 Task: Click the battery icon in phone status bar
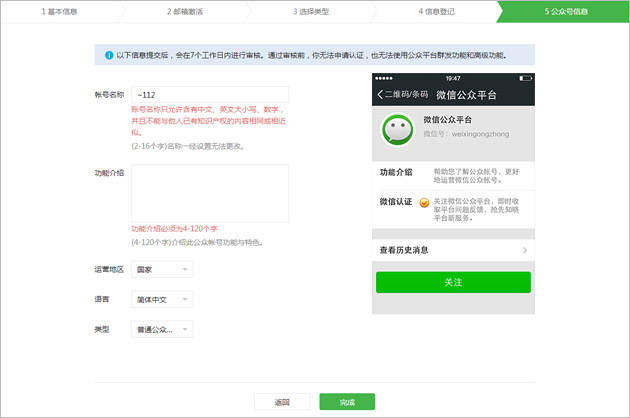tap(523, 78)
